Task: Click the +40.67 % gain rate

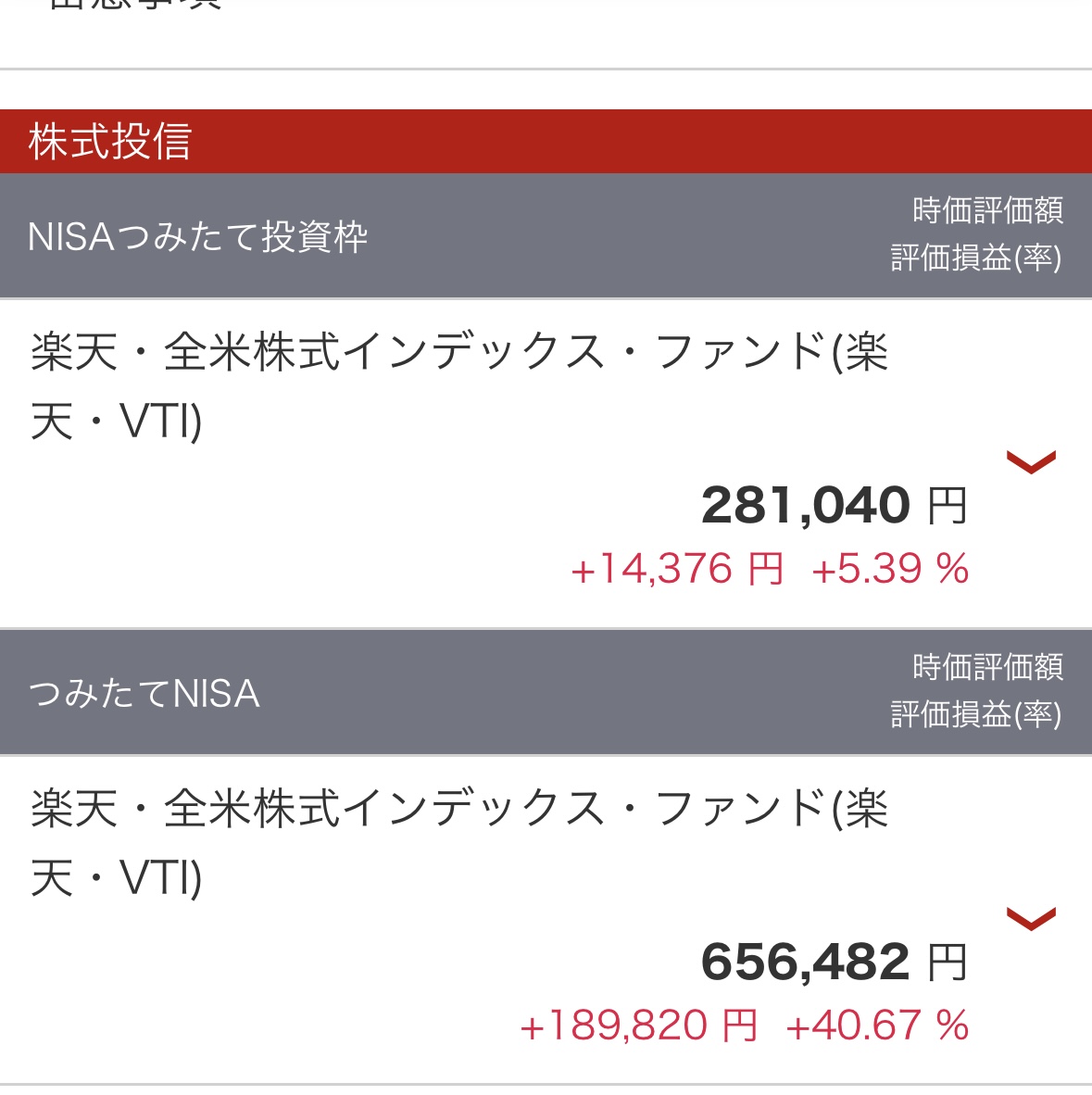Action: (x=877, y=1026)
